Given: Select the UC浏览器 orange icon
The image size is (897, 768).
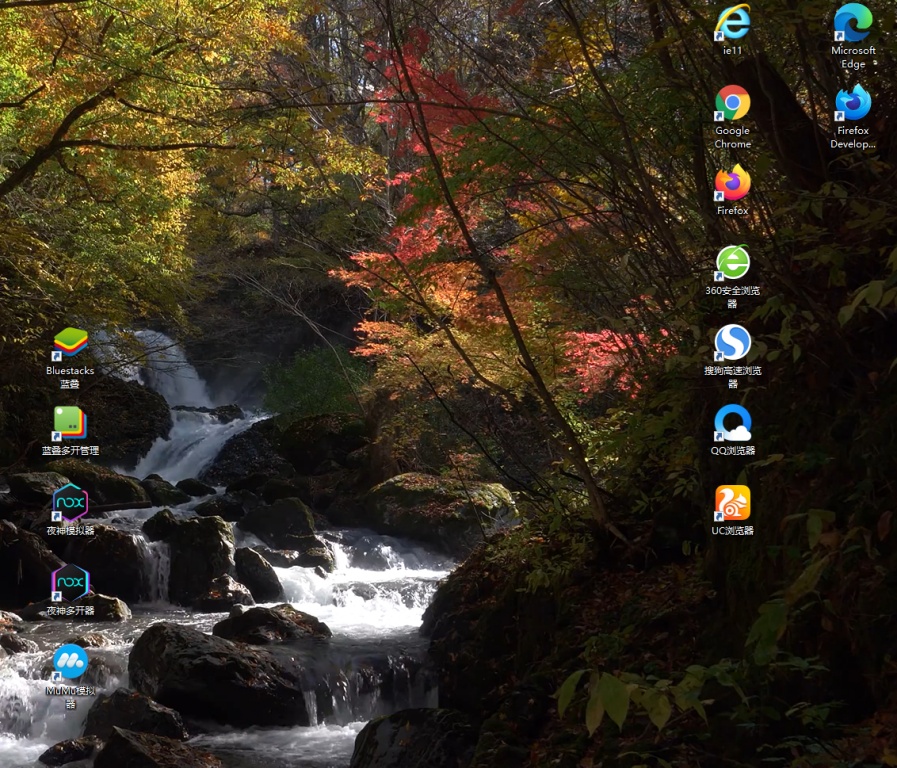Looking at the screenshot, I should (733, 503).
